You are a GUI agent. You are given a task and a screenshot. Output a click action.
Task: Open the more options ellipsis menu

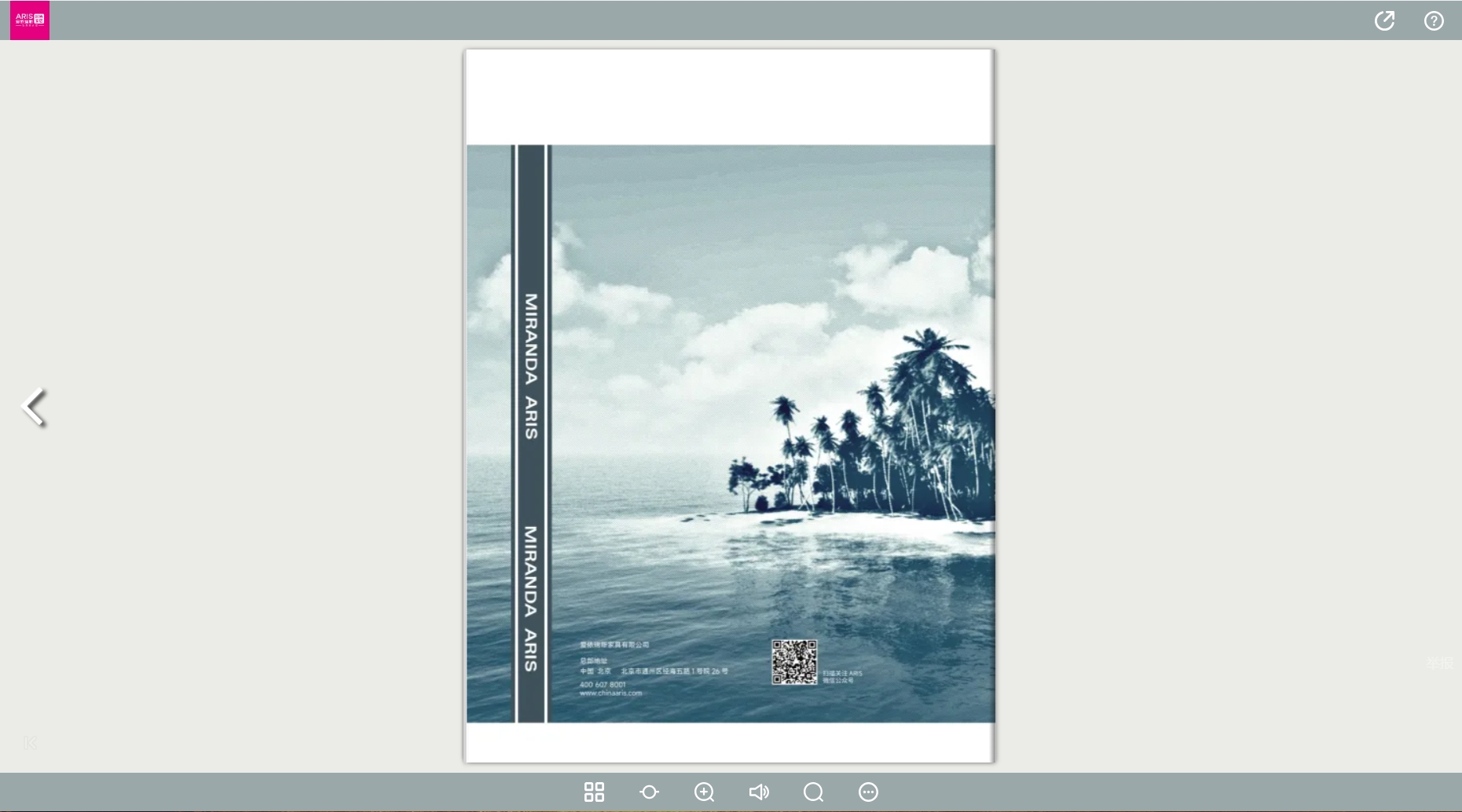coord(868,792)
